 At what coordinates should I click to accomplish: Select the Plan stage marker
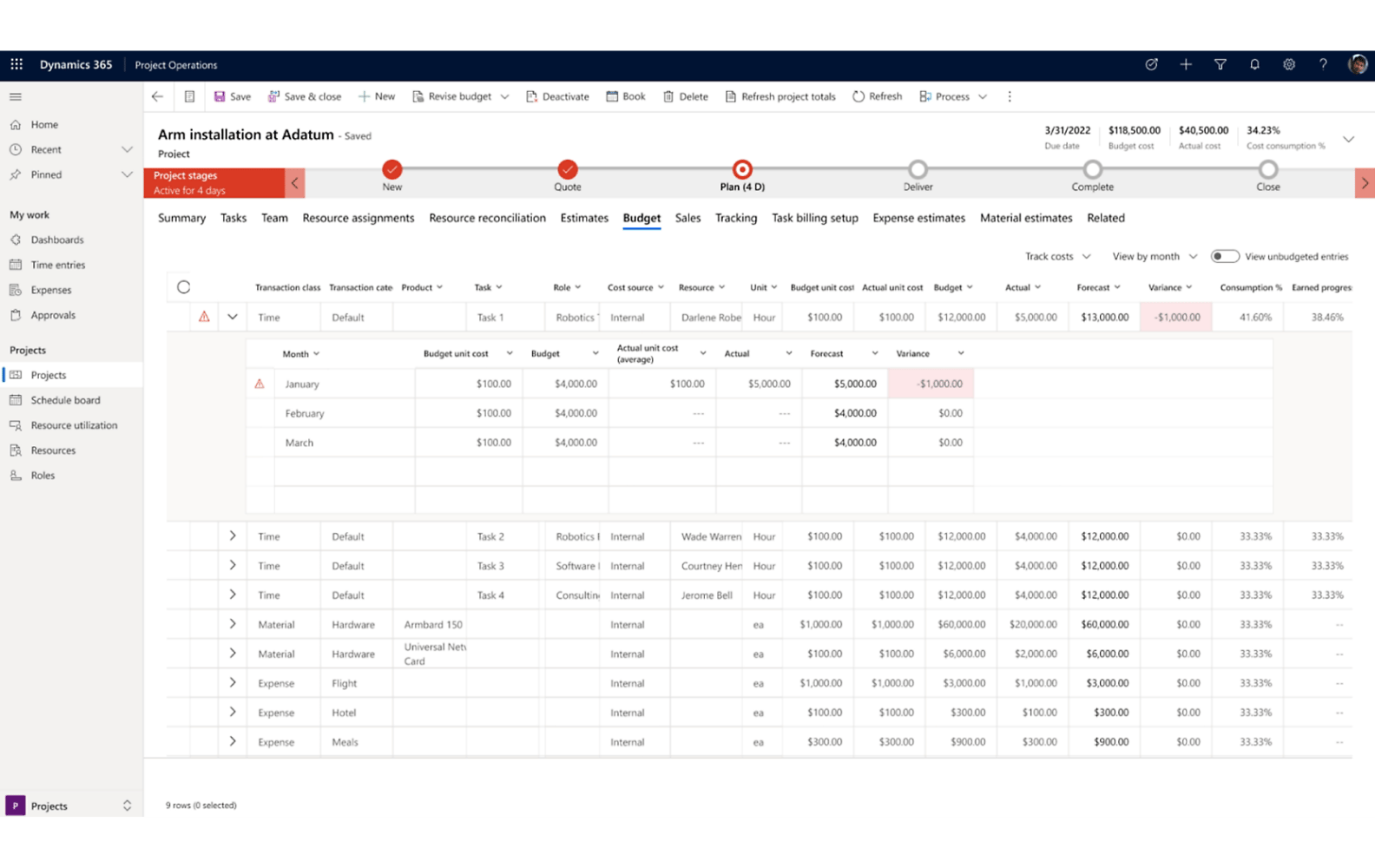click(x=741, y=169)
